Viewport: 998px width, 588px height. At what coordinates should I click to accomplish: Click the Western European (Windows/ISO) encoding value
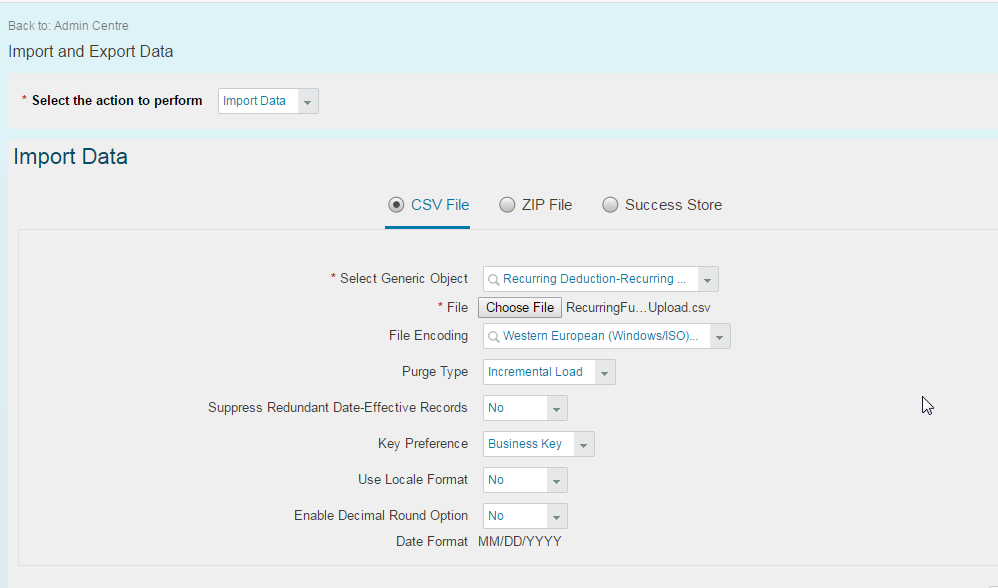[600, 336]
